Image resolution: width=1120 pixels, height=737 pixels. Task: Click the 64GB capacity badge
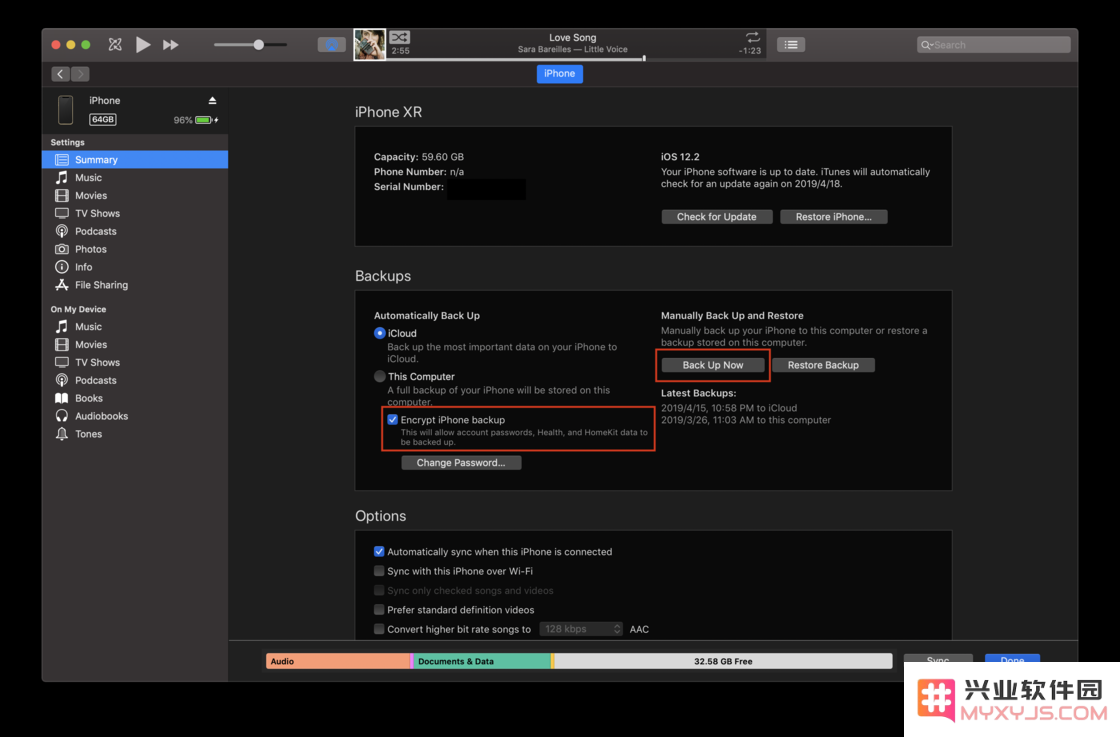(x=103, y=119)
